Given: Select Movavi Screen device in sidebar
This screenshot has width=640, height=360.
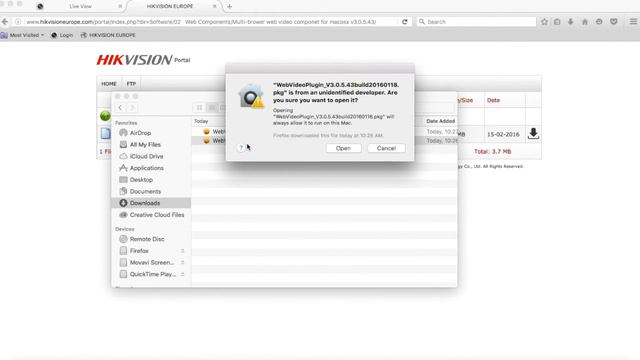Looking at the screenshot, I should 151,262.
